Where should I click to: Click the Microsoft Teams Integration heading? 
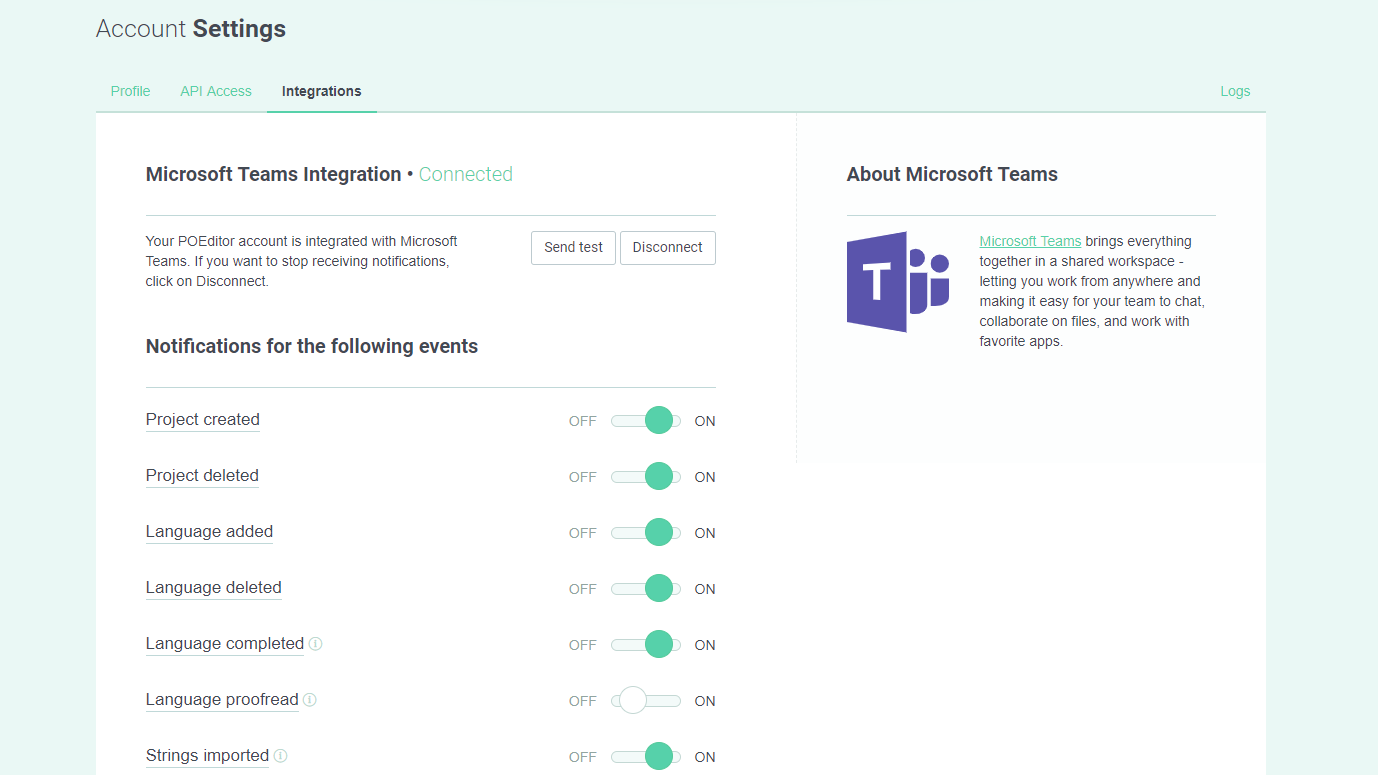273,174
